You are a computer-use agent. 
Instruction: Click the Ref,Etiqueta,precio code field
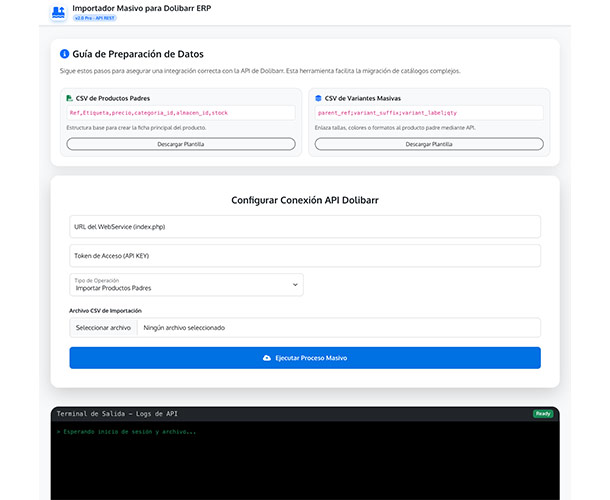click(180, 113)
